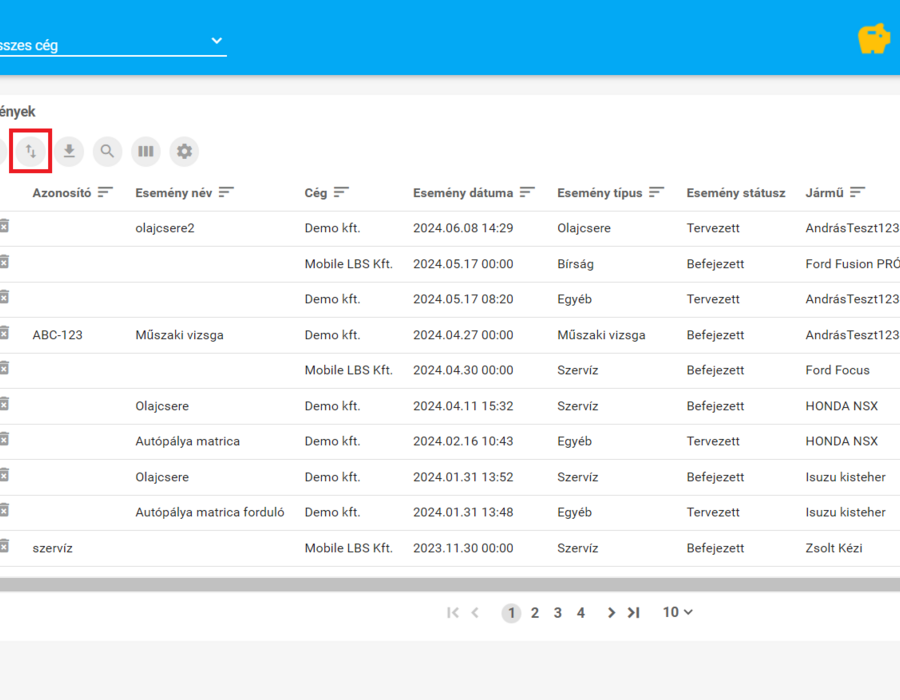The height and width of the screenshot is (700, 900).
Task: Click the 2024.02.16 10:43 date cell
Action: tap(463, 441)
